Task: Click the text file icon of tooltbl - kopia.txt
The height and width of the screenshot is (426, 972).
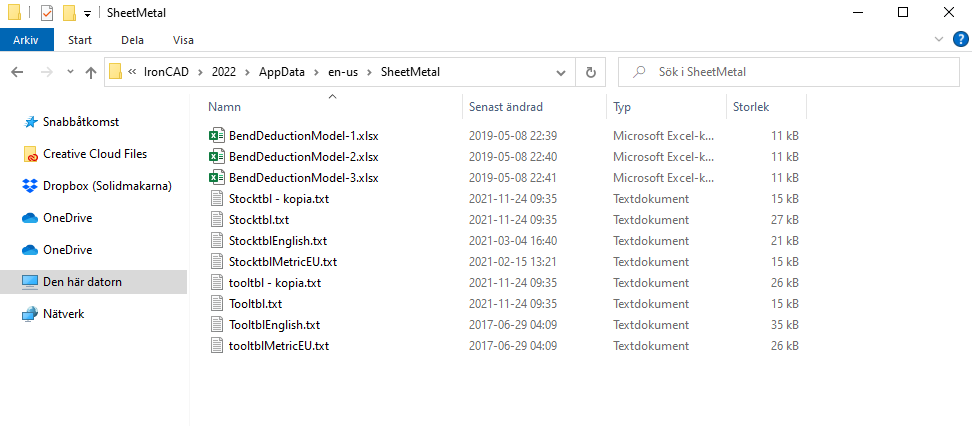Action: pos(216,283)
